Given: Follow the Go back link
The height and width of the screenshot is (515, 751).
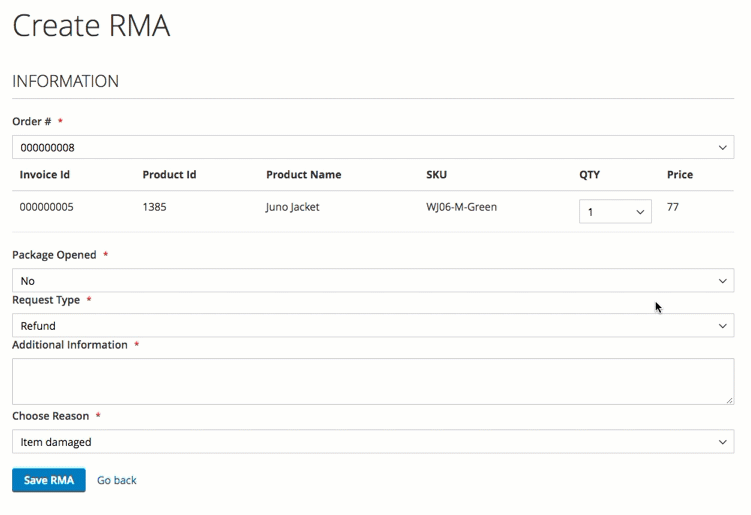Looking at the screenshot, I should [117, 481].
